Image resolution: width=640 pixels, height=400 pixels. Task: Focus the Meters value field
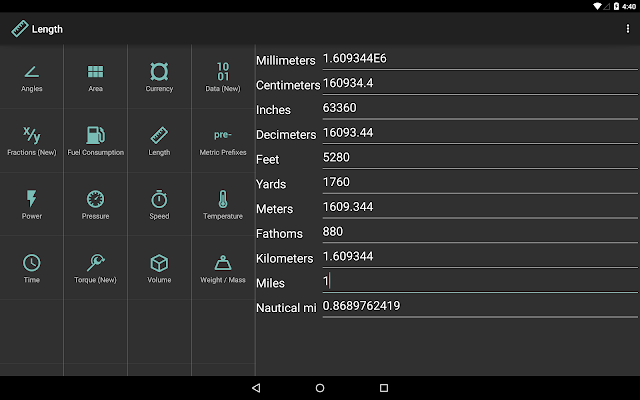point(480,207)
